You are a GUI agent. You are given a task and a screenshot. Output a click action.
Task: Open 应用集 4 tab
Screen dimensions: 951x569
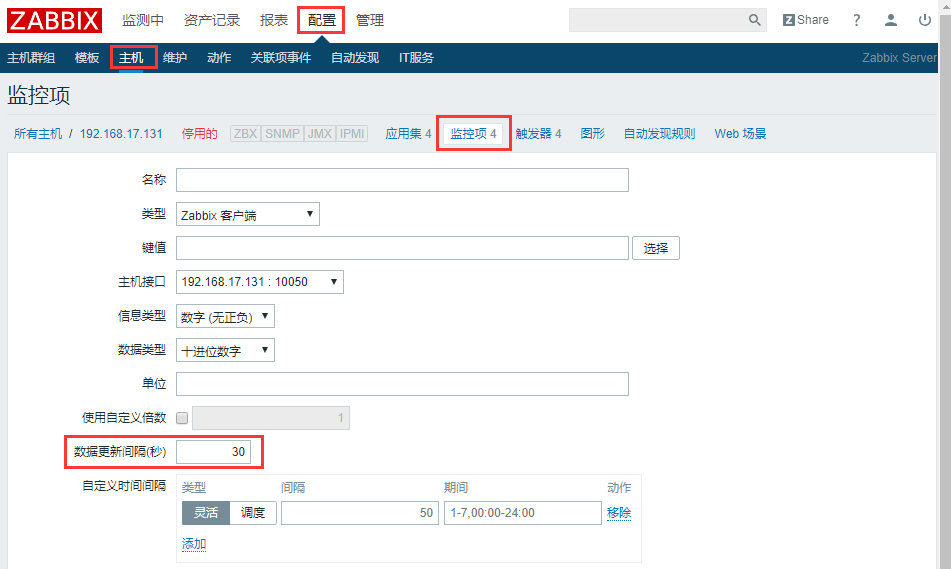[x=408, y=133]
